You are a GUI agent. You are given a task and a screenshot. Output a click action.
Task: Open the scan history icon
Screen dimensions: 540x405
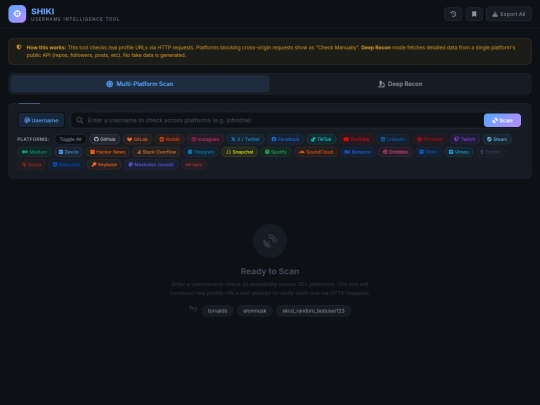point(453,14)
